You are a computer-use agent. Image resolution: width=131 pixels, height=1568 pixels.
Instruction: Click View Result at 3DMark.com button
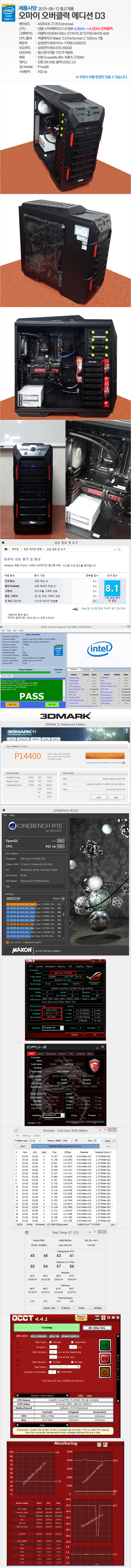tap(105, 756)
